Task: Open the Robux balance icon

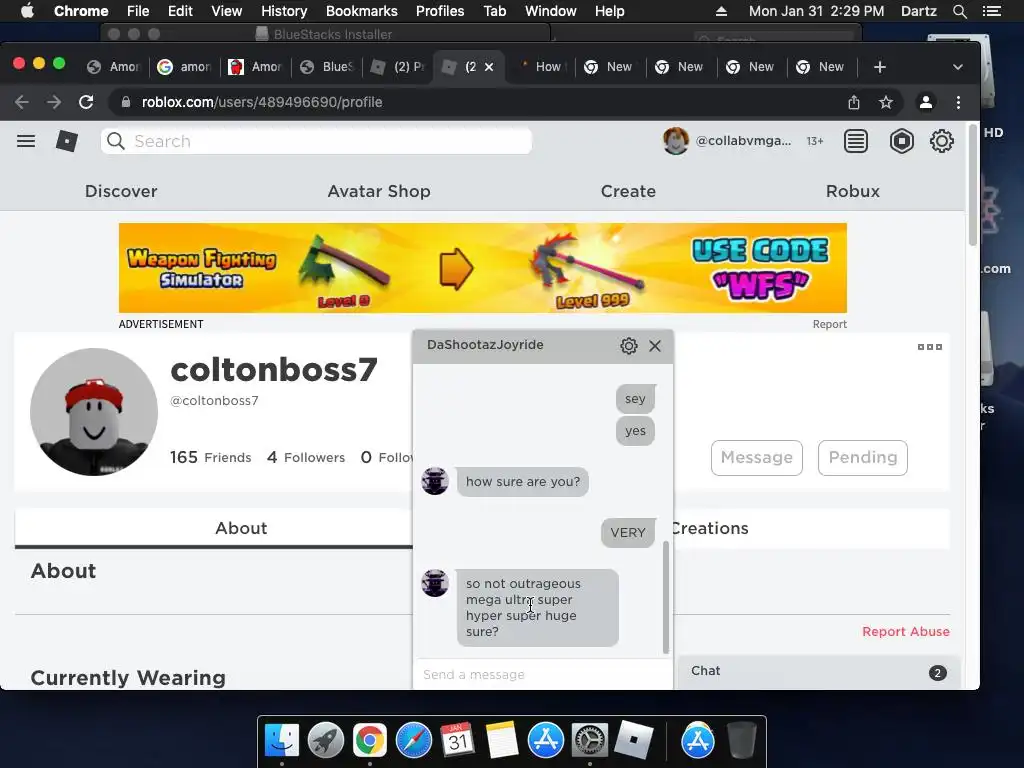Action: pyautogui.click(x=901, y=141)
